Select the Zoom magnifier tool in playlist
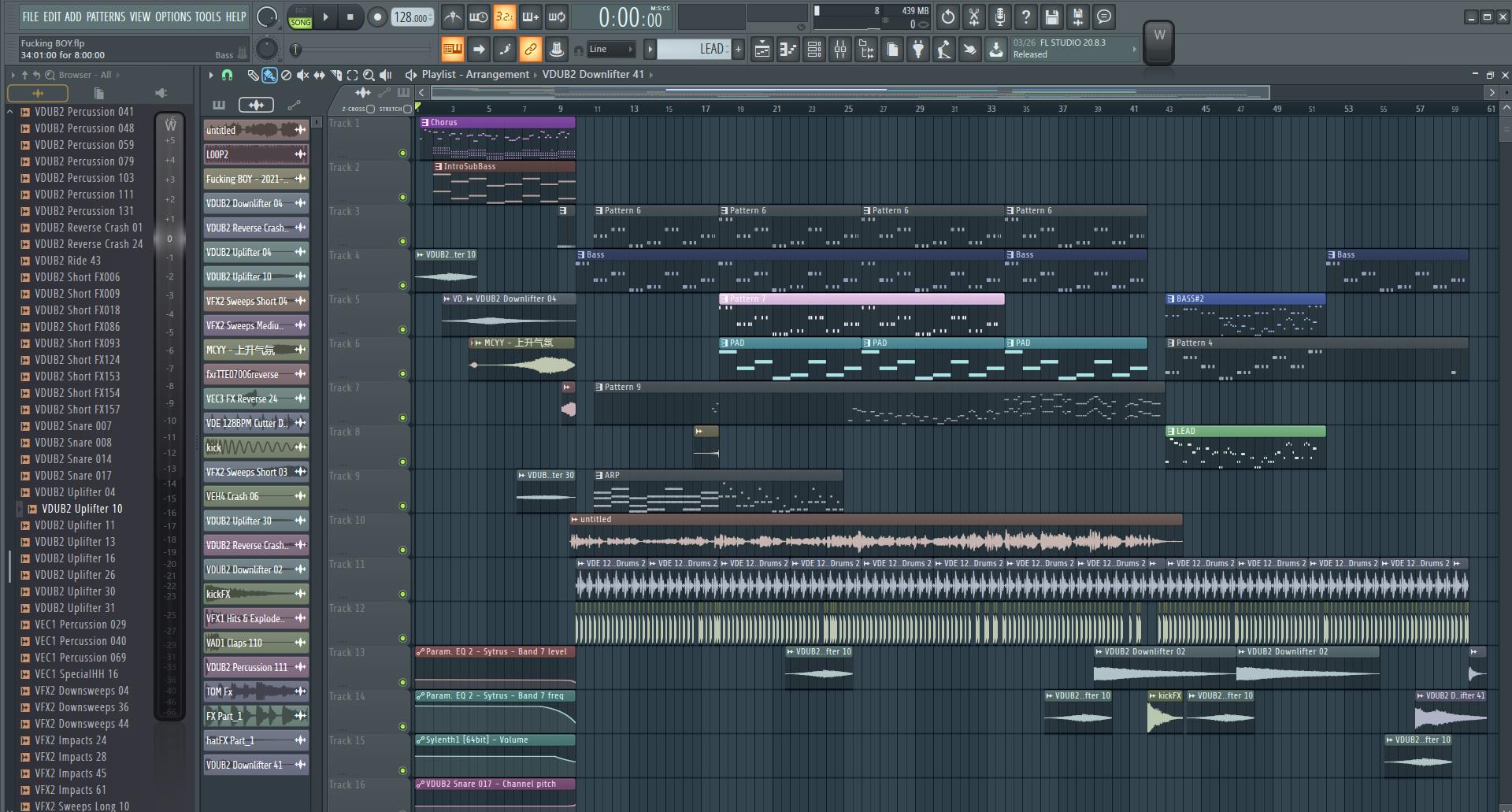 click(x=369, y=75)
